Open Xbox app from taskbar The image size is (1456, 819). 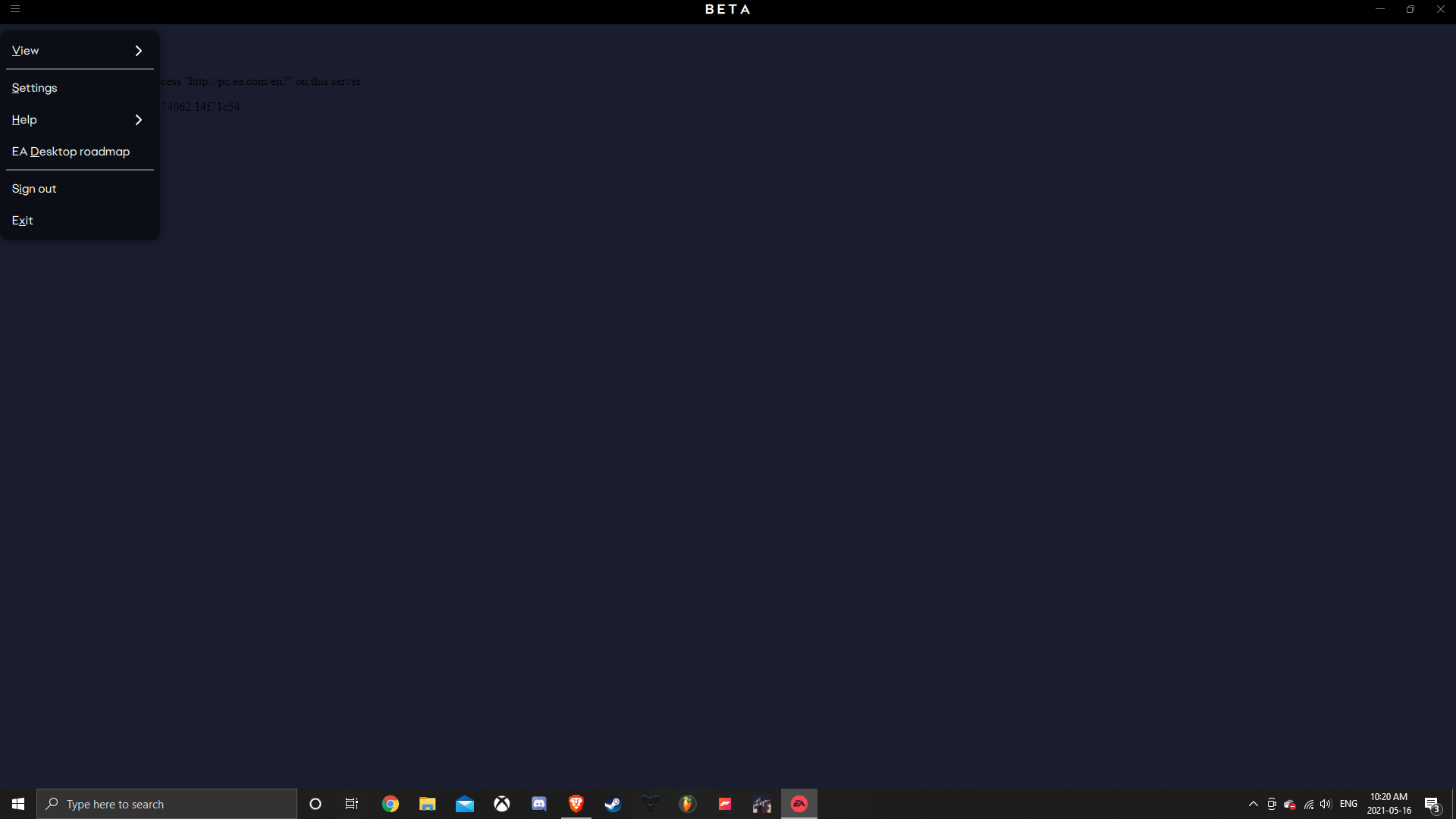502,804
